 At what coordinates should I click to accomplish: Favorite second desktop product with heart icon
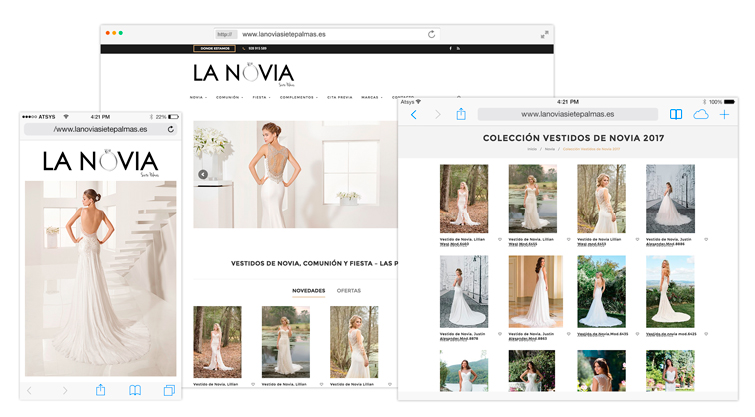click(x=321, y=384)
